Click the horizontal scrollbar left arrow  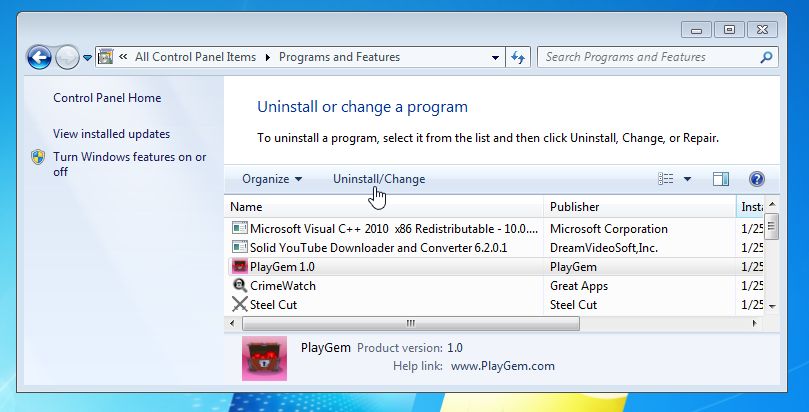pyautogui.click(x=232, y=324)
